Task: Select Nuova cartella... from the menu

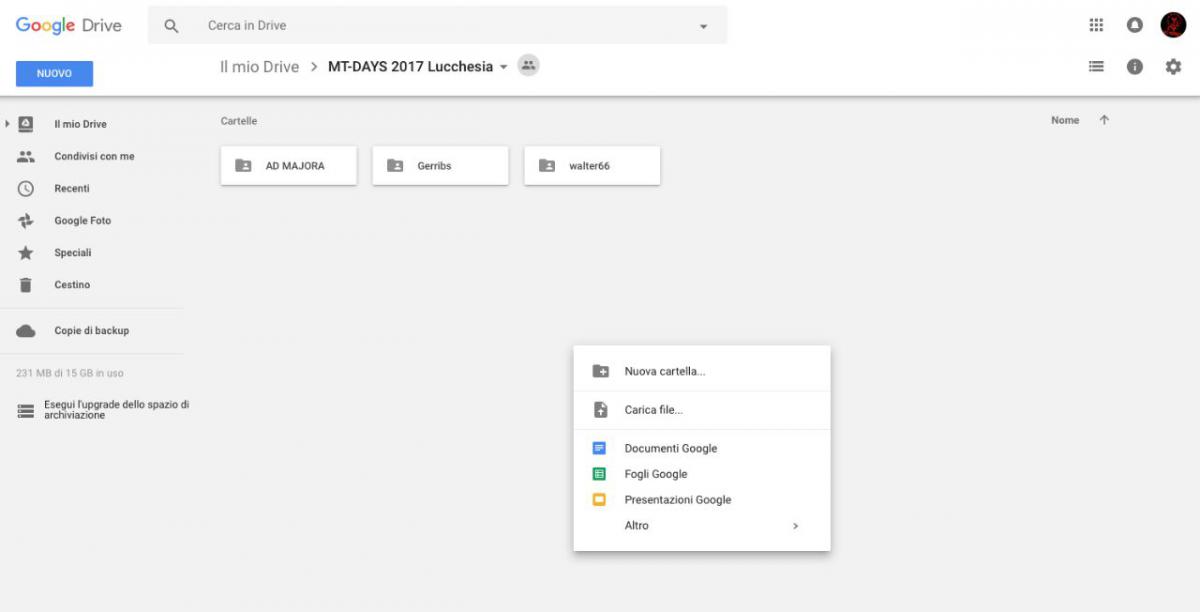Action: point(702,371)
